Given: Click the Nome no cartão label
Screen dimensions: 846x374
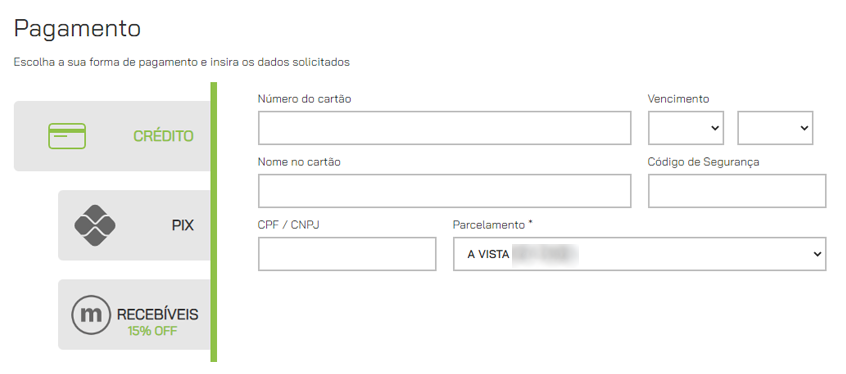Looking at the screenshot, I should 299,162.
